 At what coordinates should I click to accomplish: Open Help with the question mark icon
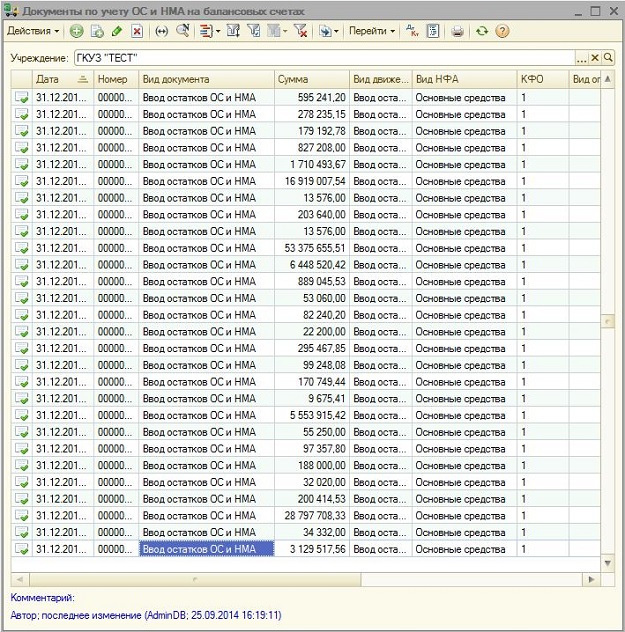[x=502, y=32]
